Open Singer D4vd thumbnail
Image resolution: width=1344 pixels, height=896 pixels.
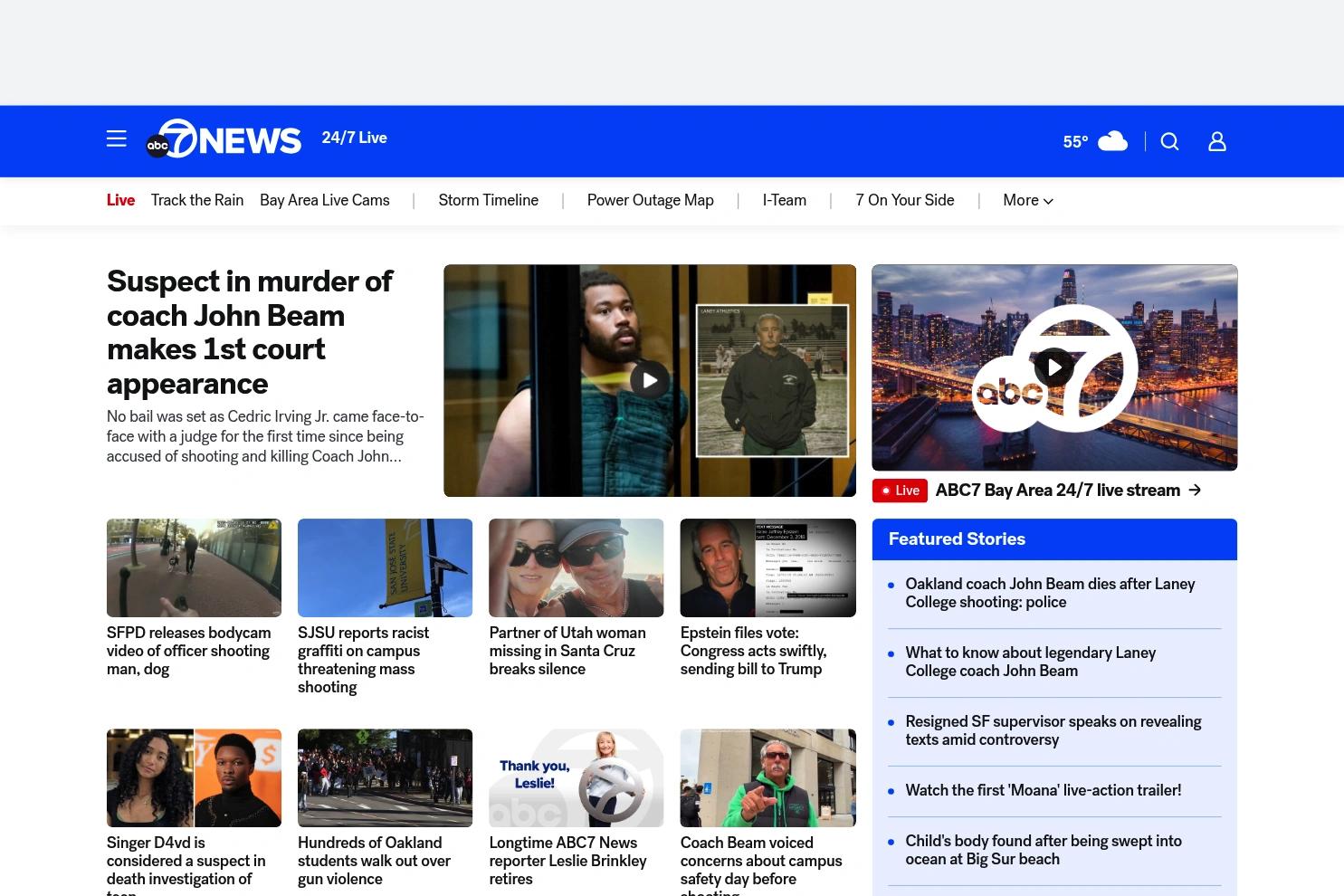tap(194, 777)
